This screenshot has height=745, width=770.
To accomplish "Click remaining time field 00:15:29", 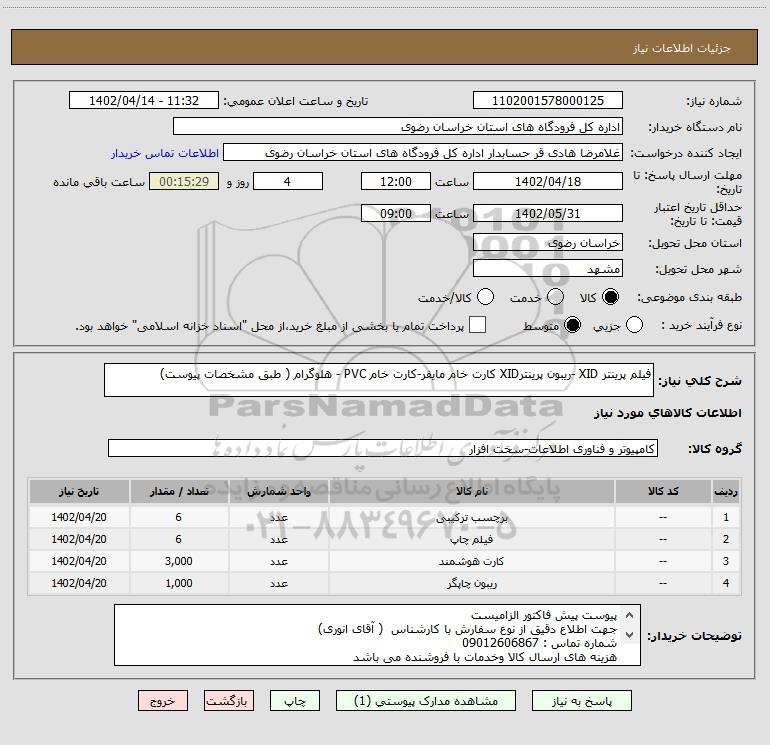I will pos(184,181).
